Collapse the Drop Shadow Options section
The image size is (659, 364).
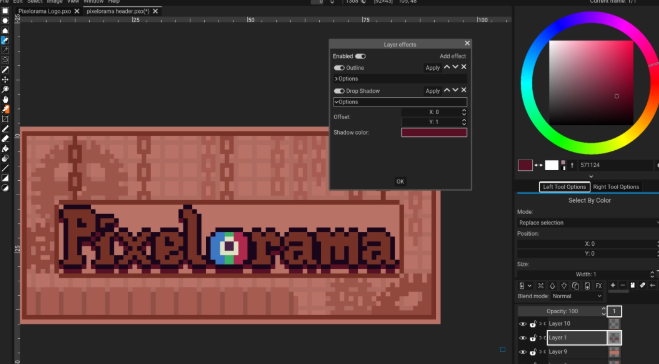pyautogui.click(x=400, y=102)
